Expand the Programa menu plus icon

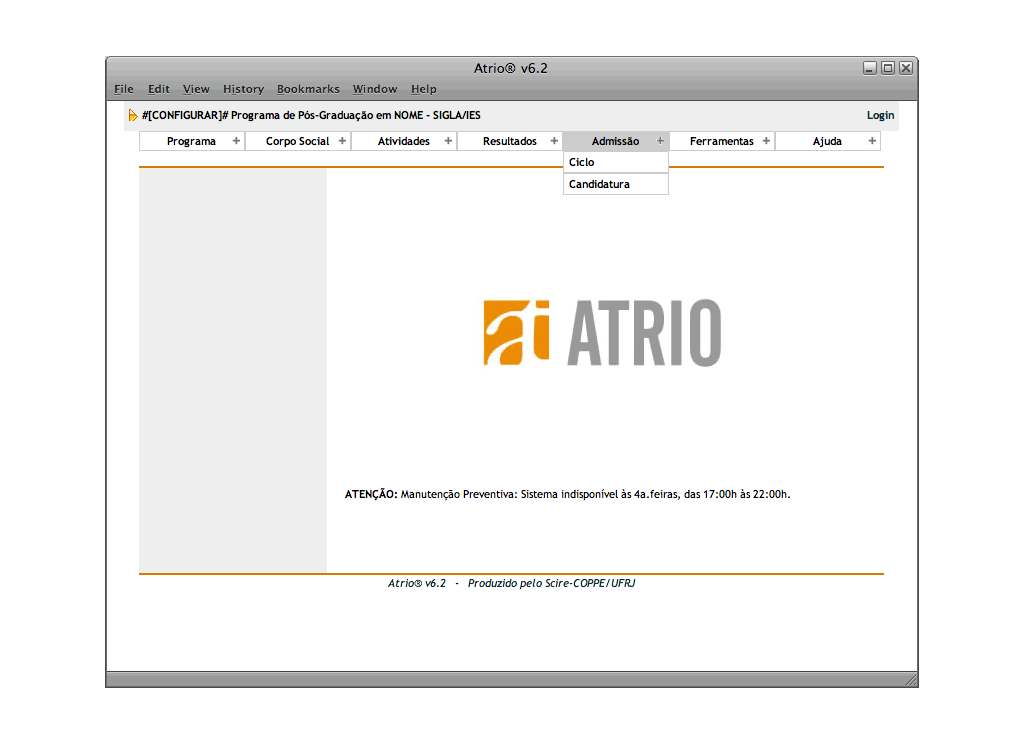pyautogui.click(x=236, y=141)
